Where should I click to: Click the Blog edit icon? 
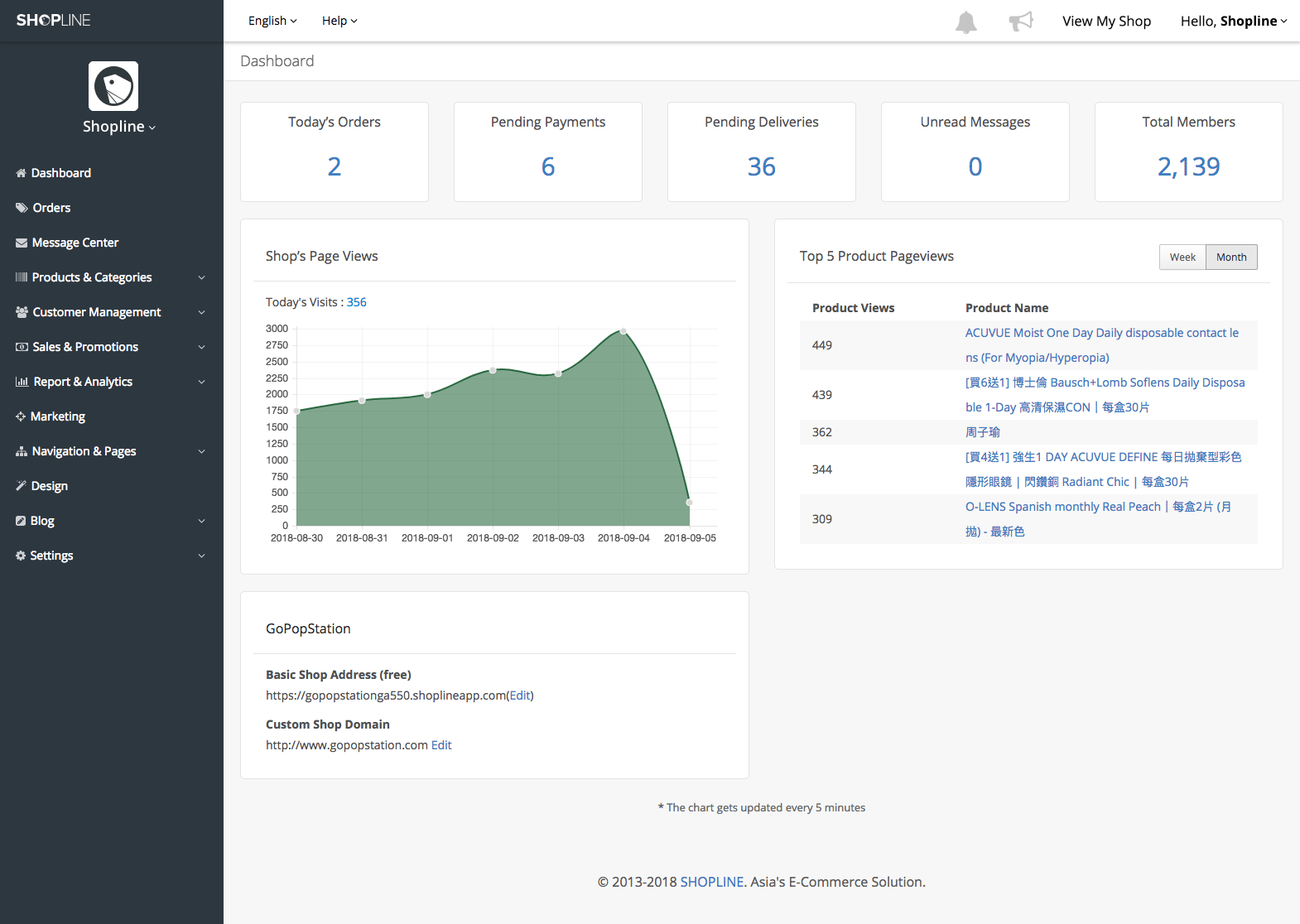(x=21, y=521)
